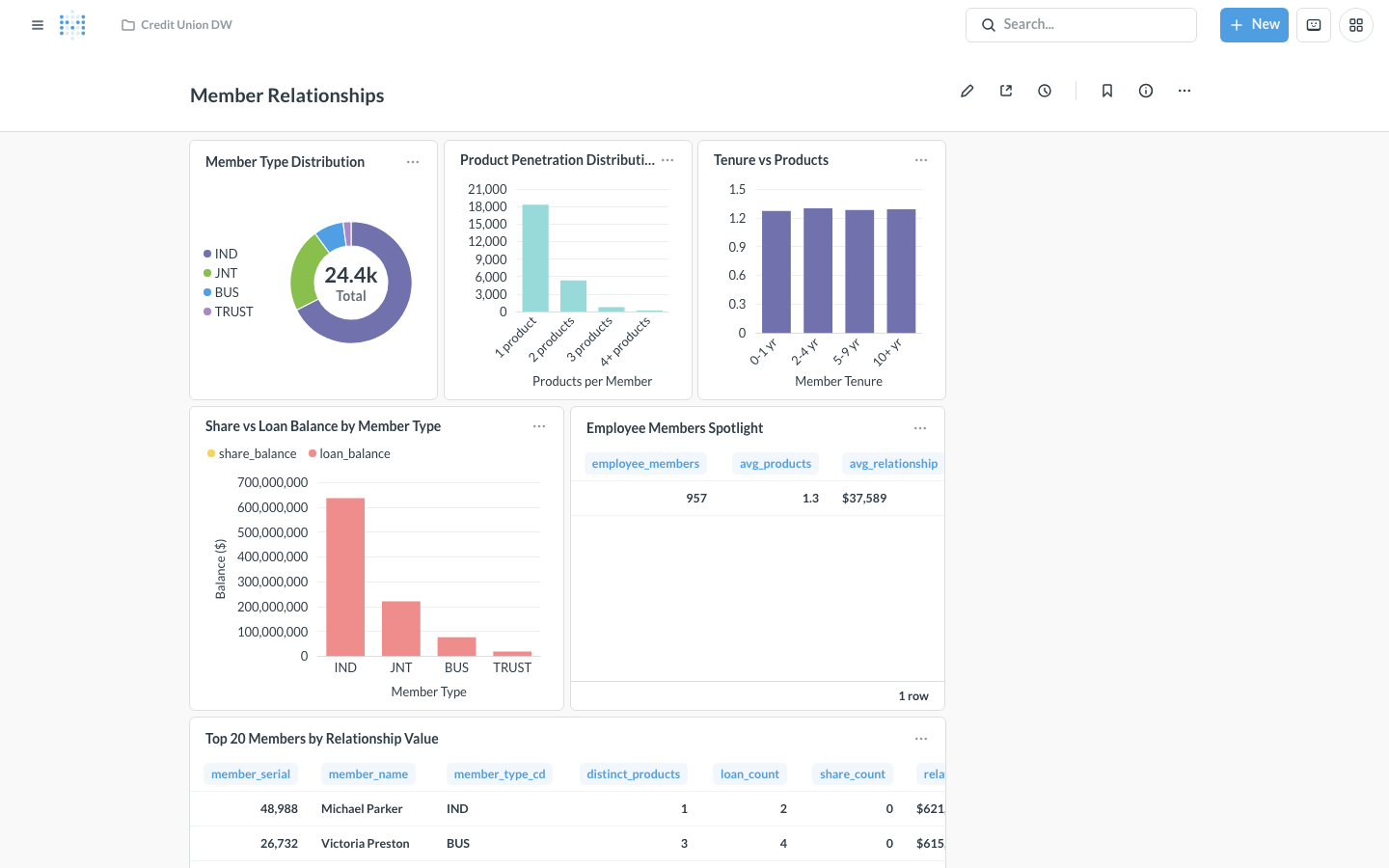Image resolution: width=1389 pixels, height=868 pixels.
Task: Toggle IND legend item in donut chart
Action: [x=221, y=254]
